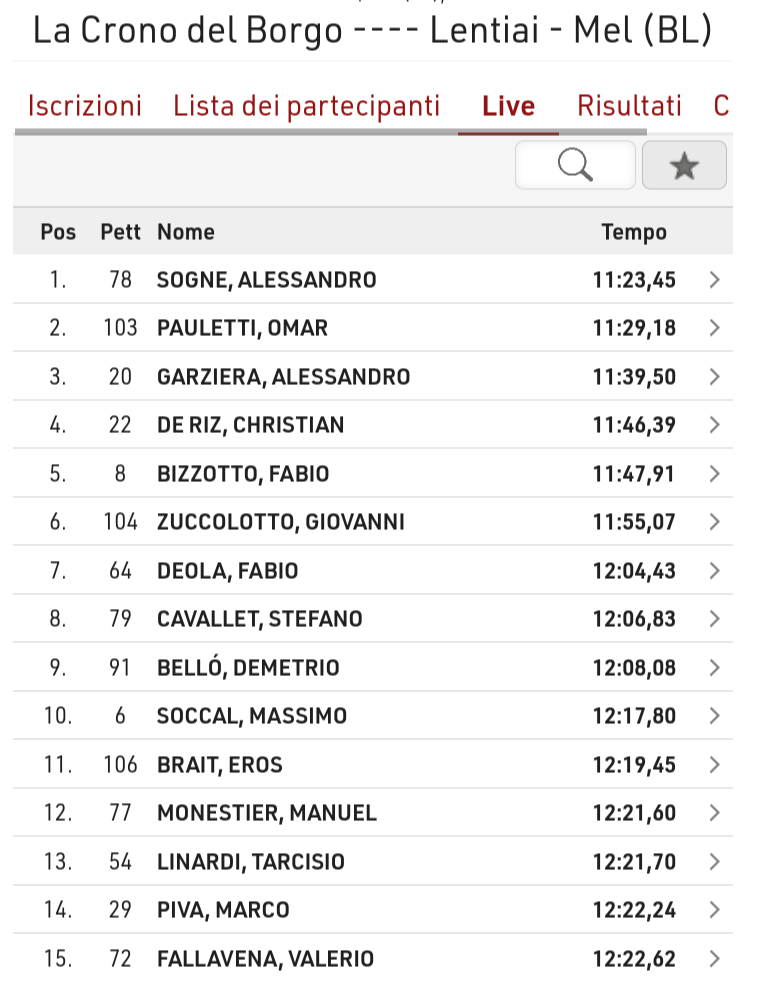
Task: Click chevron icon for CAVALLET, STEFANO
Action: pos(715,619)
